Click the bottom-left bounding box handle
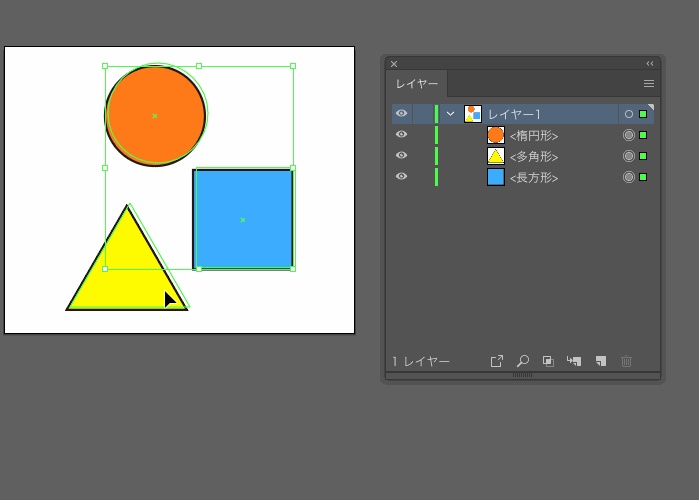Image resolution: width=699 pixels, height=500 pixels. 105,269
